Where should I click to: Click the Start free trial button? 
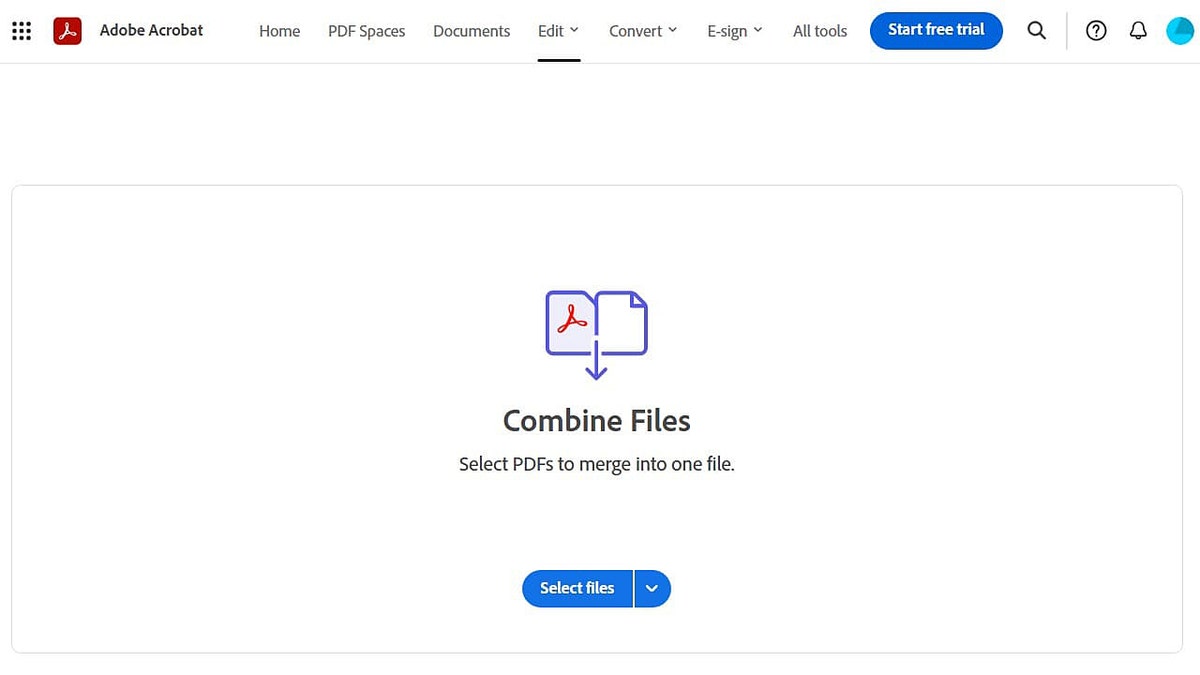coord(936,30)
